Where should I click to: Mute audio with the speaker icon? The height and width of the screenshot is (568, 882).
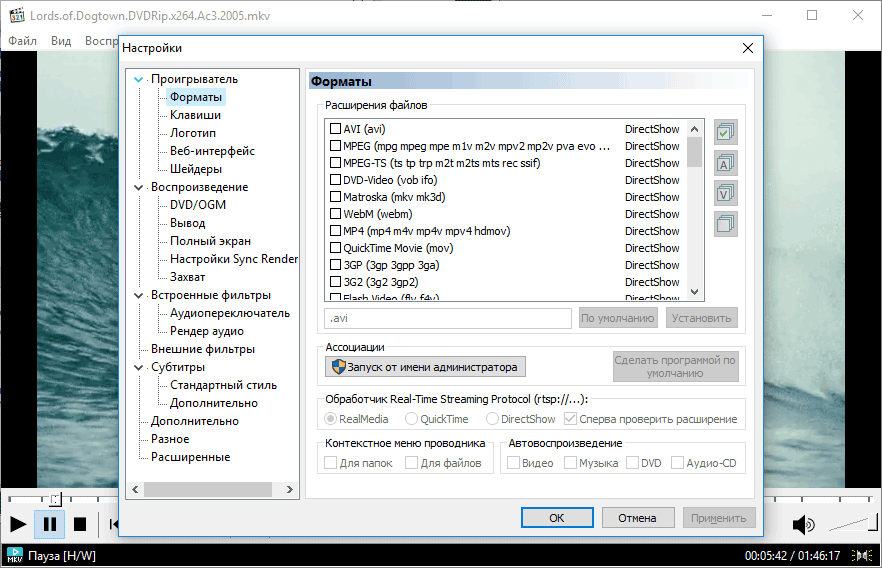pyautogui.click(x=803, y=524)
